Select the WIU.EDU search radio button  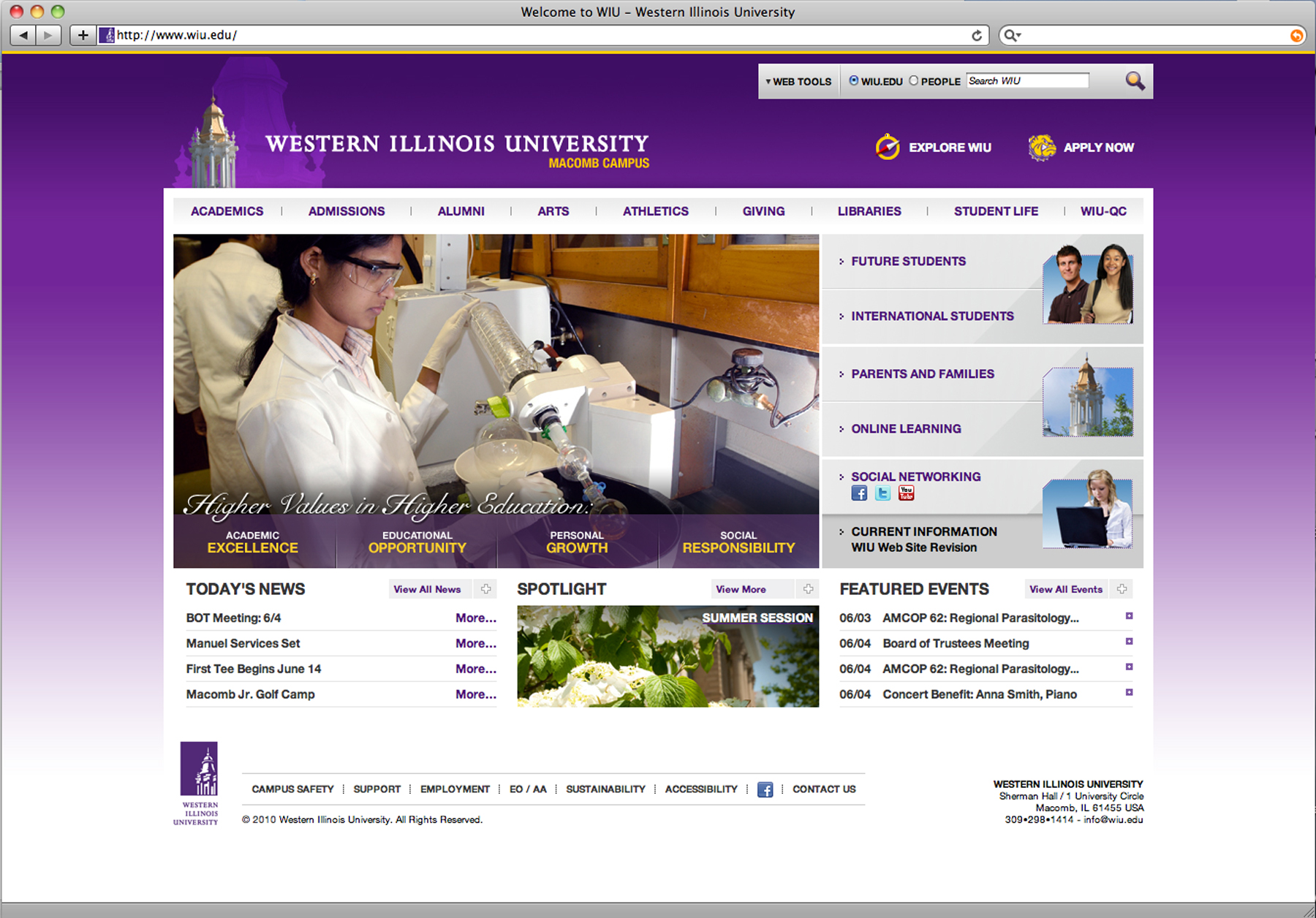coord(853,81)
